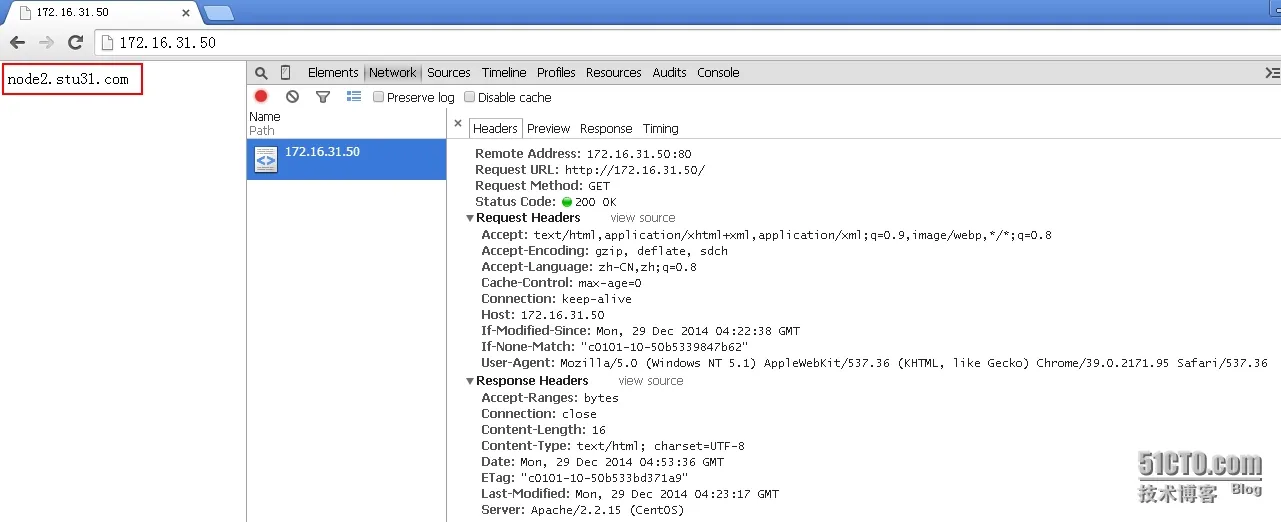Switch to the Console panel
This screenshot has width=1281, height=522.
718,73
